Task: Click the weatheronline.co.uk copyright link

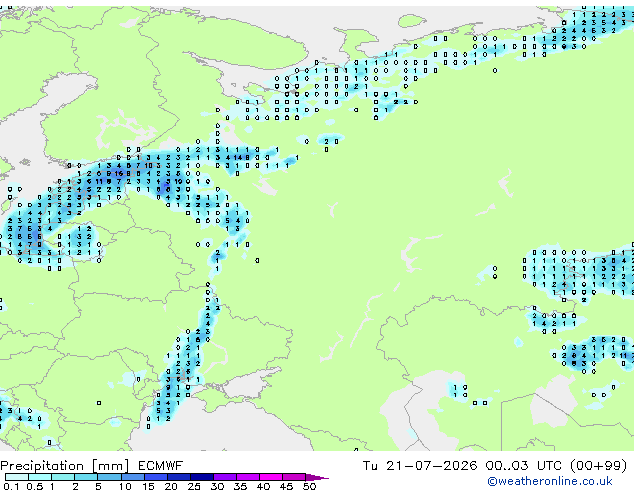Action: [x=550, y=481]
